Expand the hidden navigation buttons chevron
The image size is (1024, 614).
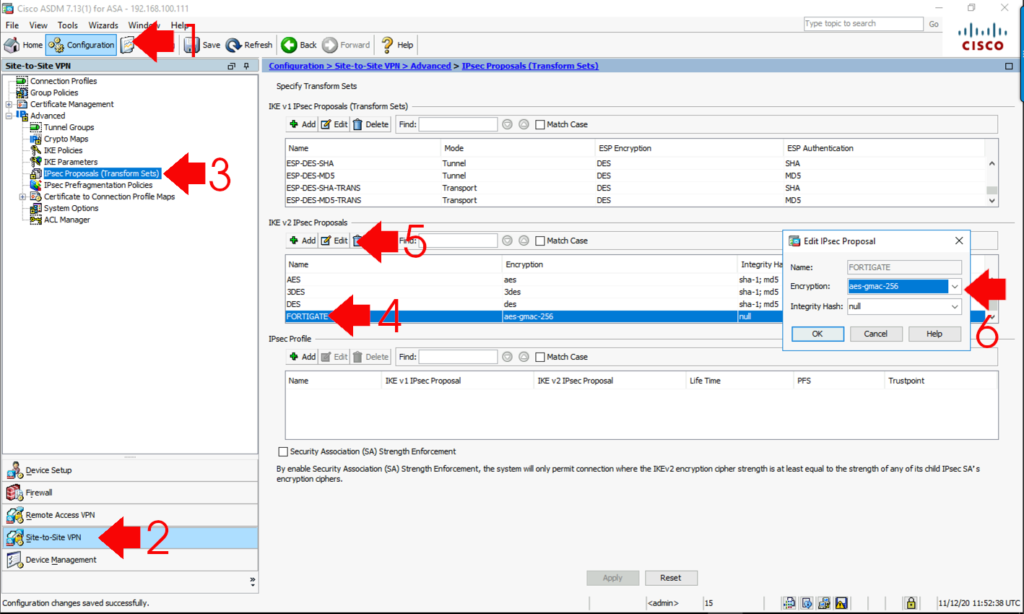(253, 581)
